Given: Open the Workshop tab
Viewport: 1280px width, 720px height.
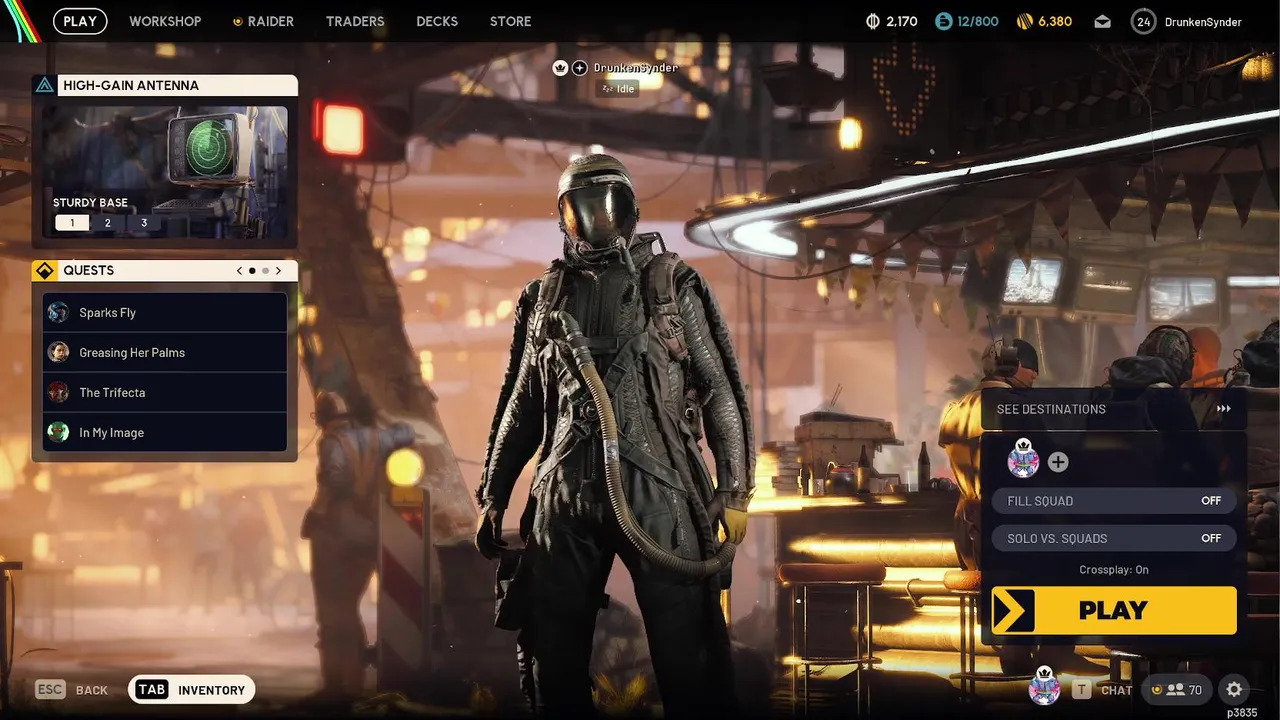Looking at the screenshot, I should tap(165, 21).
